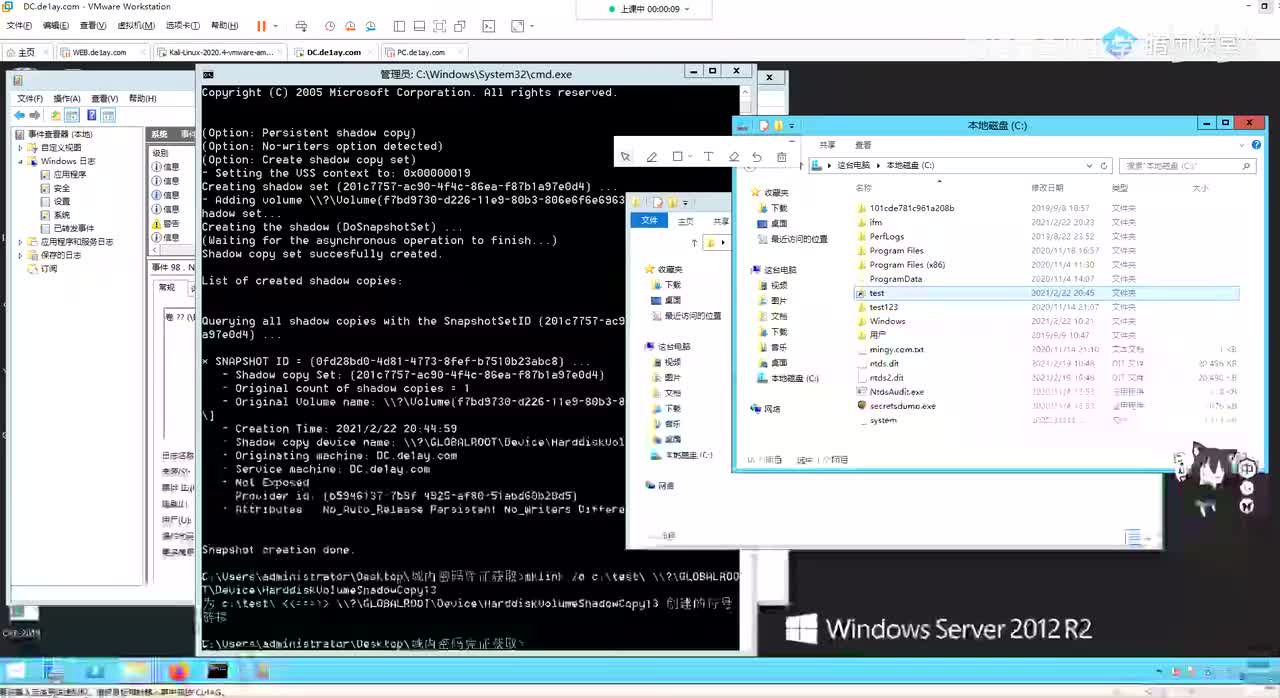Clear annotations with the trash icon
This screenshot has width=1280, height=698.
pyautogui.click(x=782, y=157)
